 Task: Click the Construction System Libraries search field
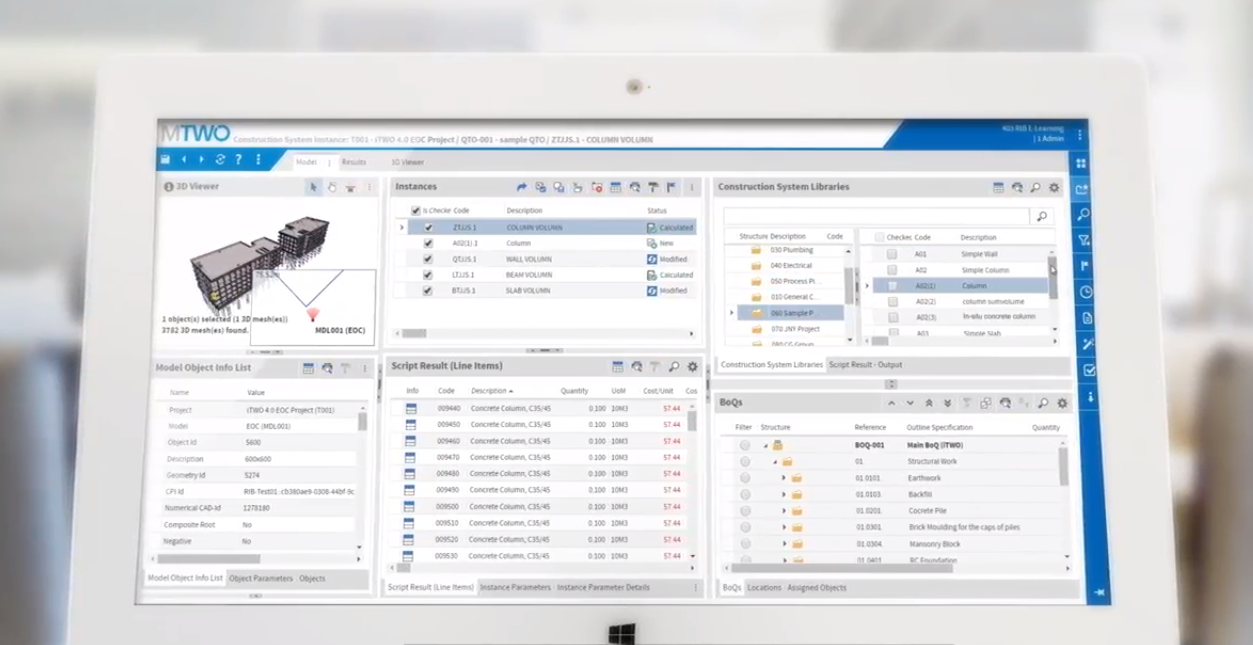[875, 216]
